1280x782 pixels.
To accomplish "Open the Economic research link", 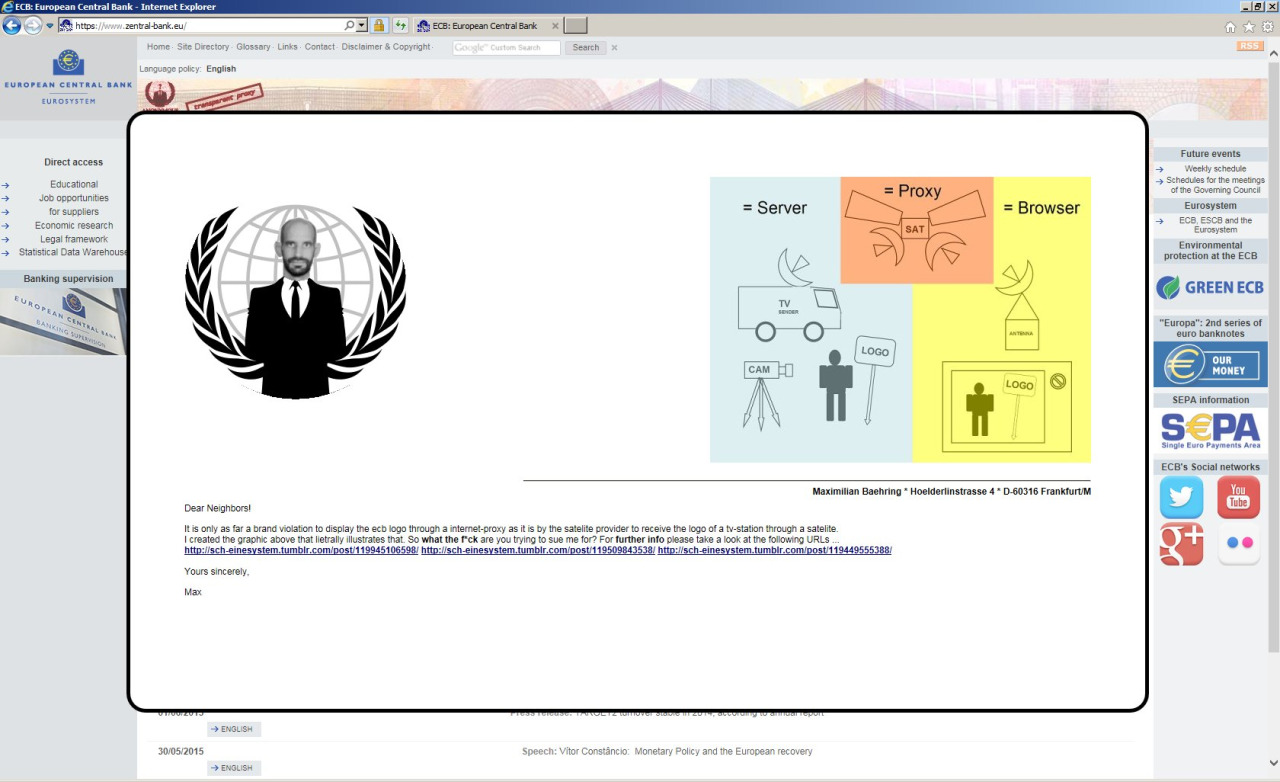I will click(74, 225).
